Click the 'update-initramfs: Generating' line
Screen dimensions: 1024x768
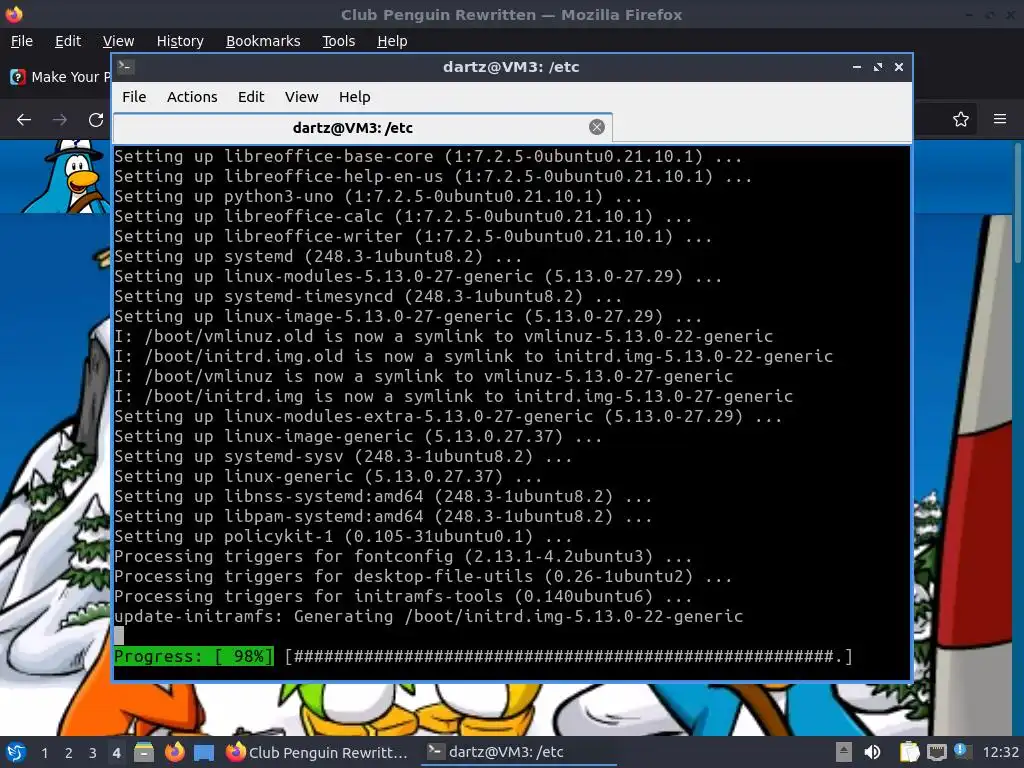(x=429, y=616)
